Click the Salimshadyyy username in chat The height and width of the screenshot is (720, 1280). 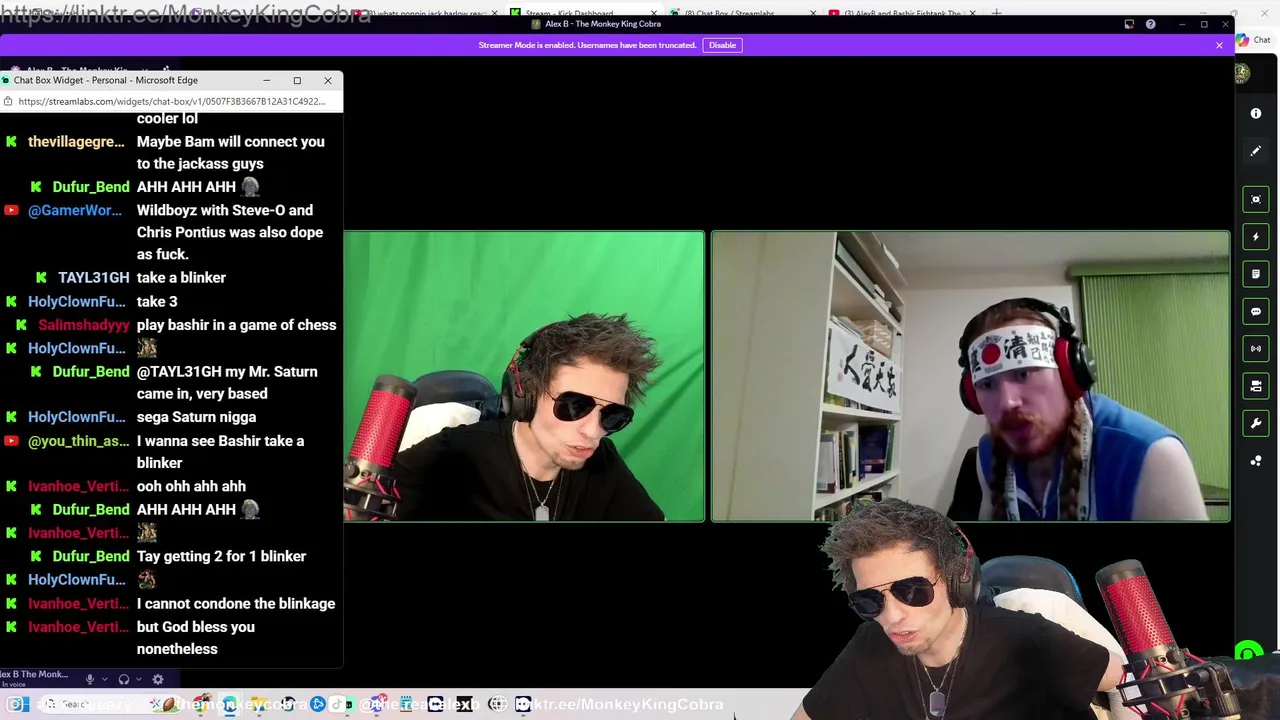tap(84, 325)
